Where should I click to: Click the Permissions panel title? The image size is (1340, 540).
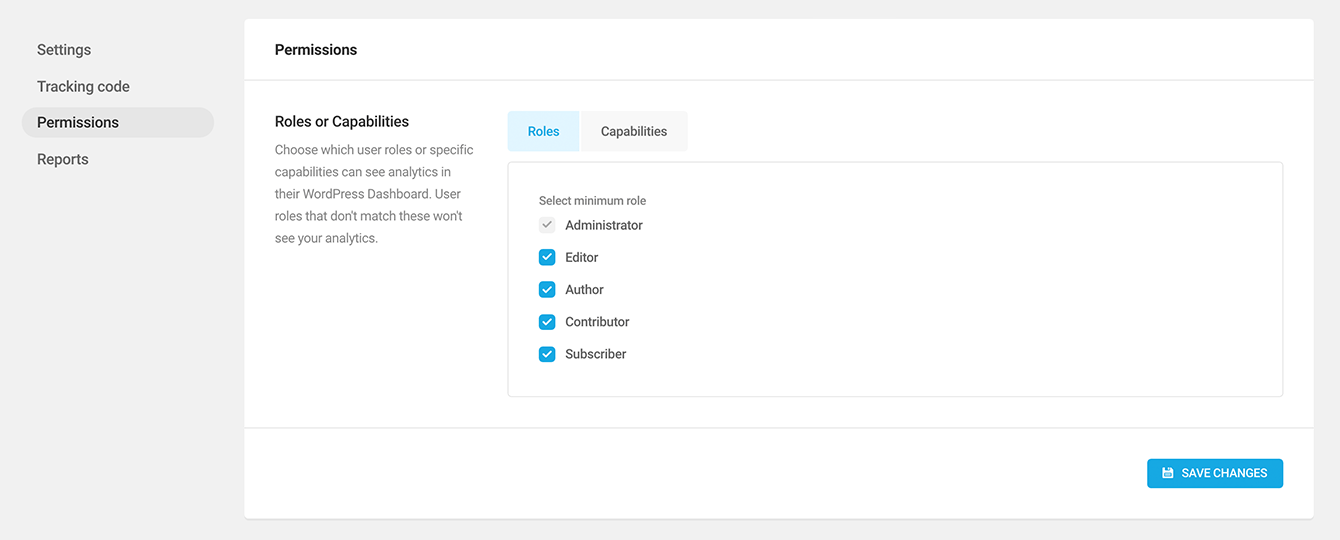coord(316,49)
